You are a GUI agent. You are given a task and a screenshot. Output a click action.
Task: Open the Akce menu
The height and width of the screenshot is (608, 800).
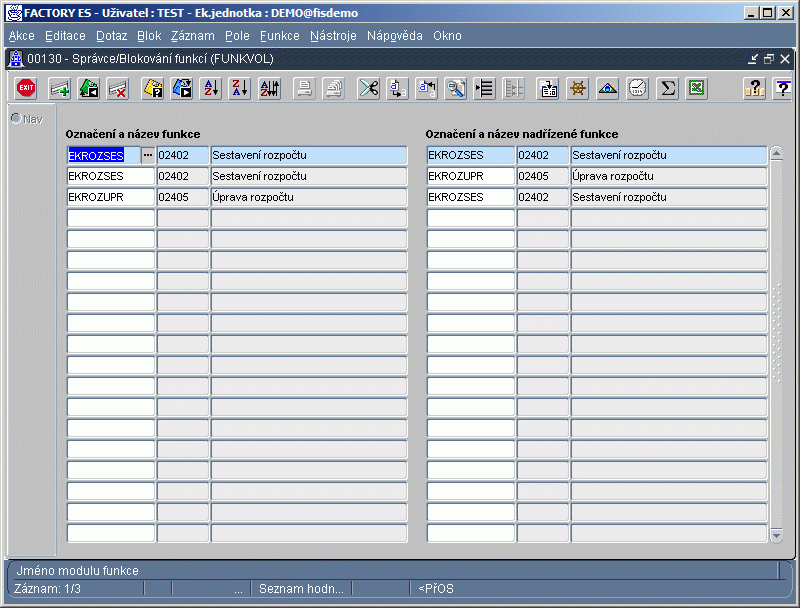(21, 36)
